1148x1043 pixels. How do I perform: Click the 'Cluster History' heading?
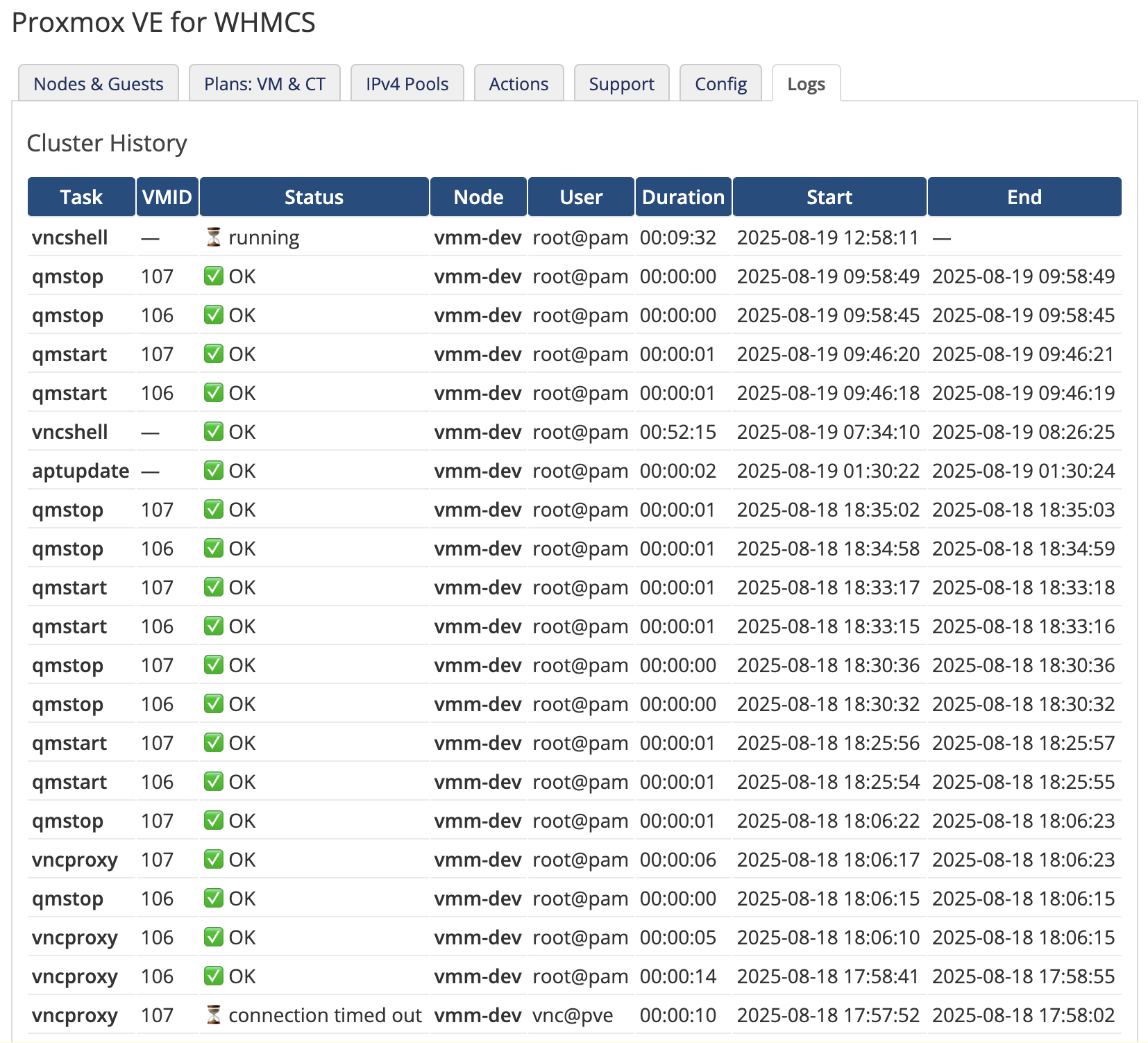107,143
